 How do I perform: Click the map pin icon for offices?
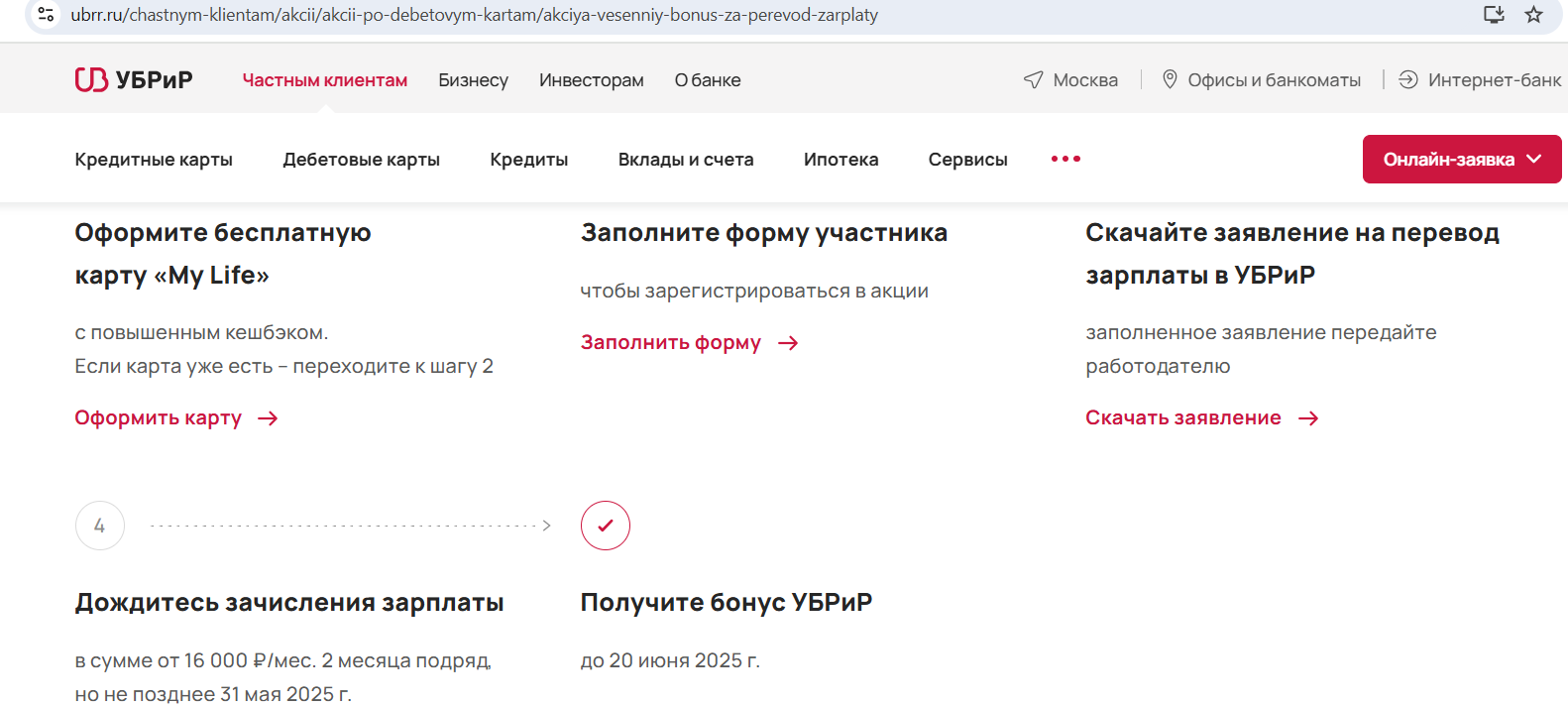pos(1170,79)
